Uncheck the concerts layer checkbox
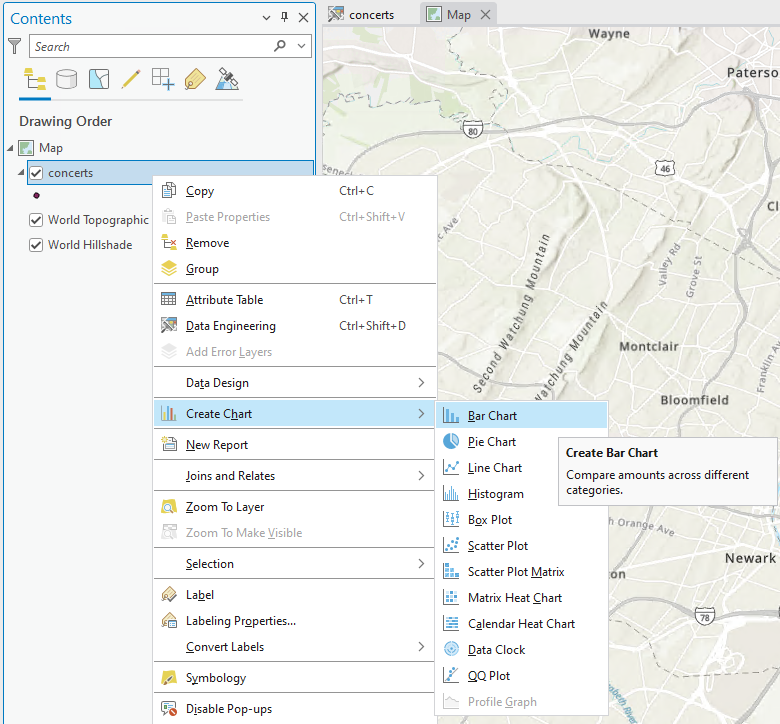This screenshot has height=724, width=780. point(37,173)
